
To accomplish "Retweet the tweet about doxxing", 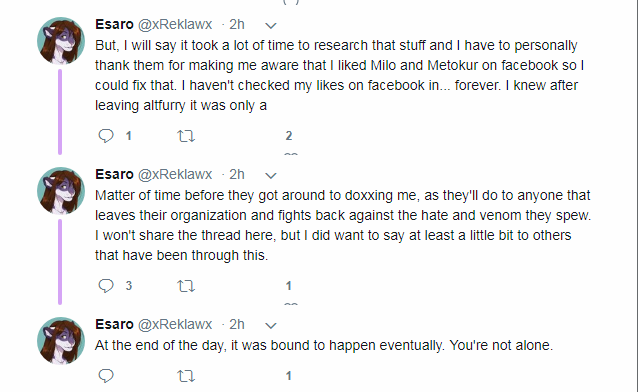I will [186, 286].
